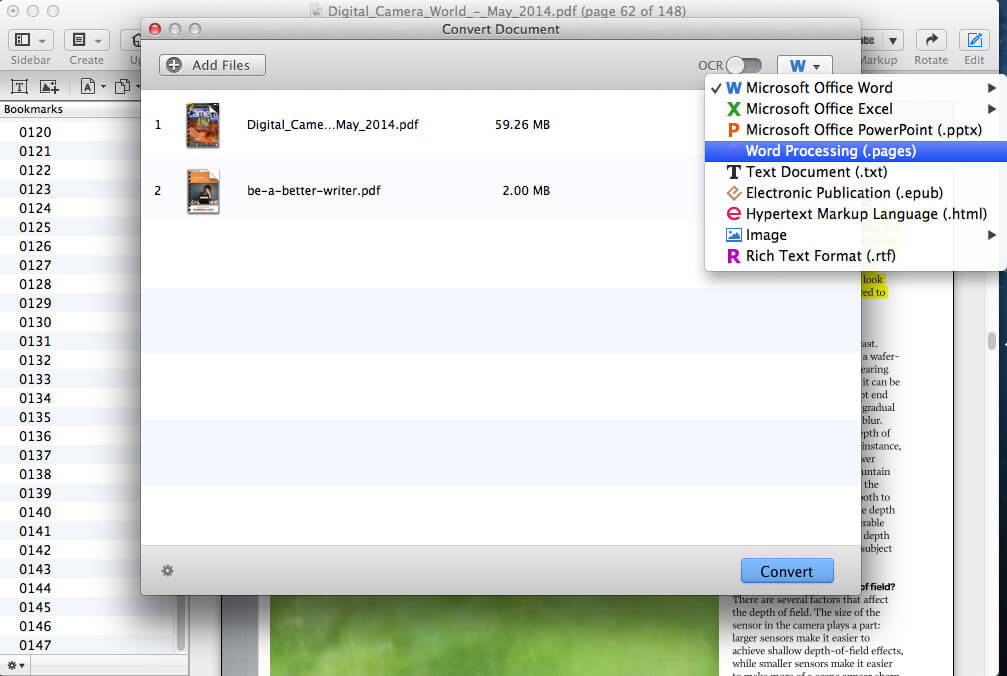Click the Create toolbar icon
1007x676 pixels.
[x=79, y=40]
